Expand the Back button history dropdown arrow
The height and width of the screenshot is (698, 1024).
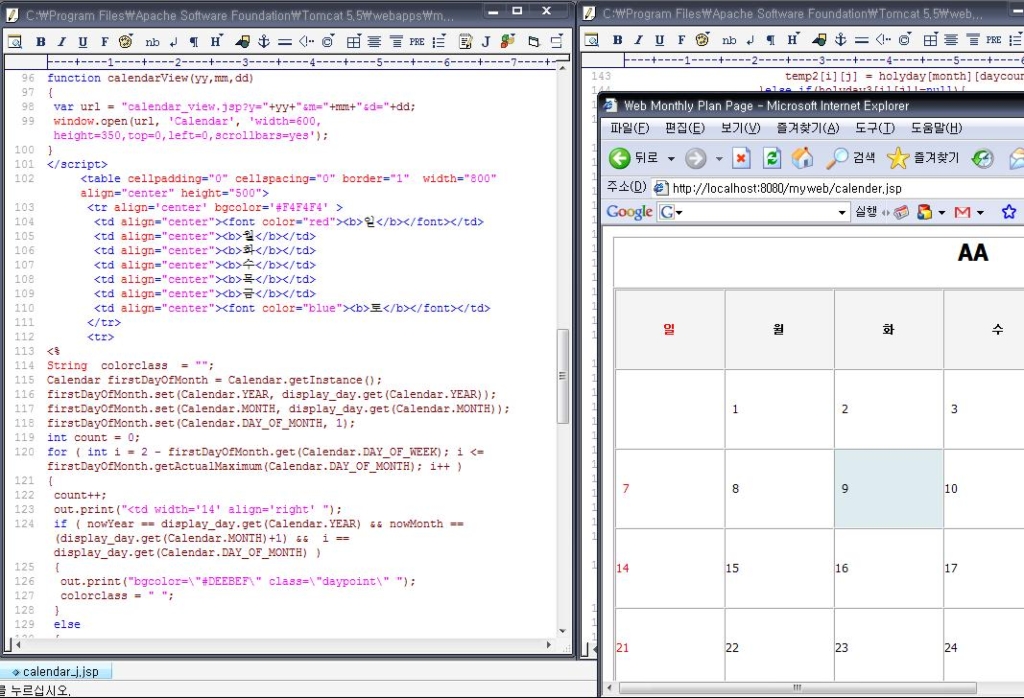click(671, 159)
